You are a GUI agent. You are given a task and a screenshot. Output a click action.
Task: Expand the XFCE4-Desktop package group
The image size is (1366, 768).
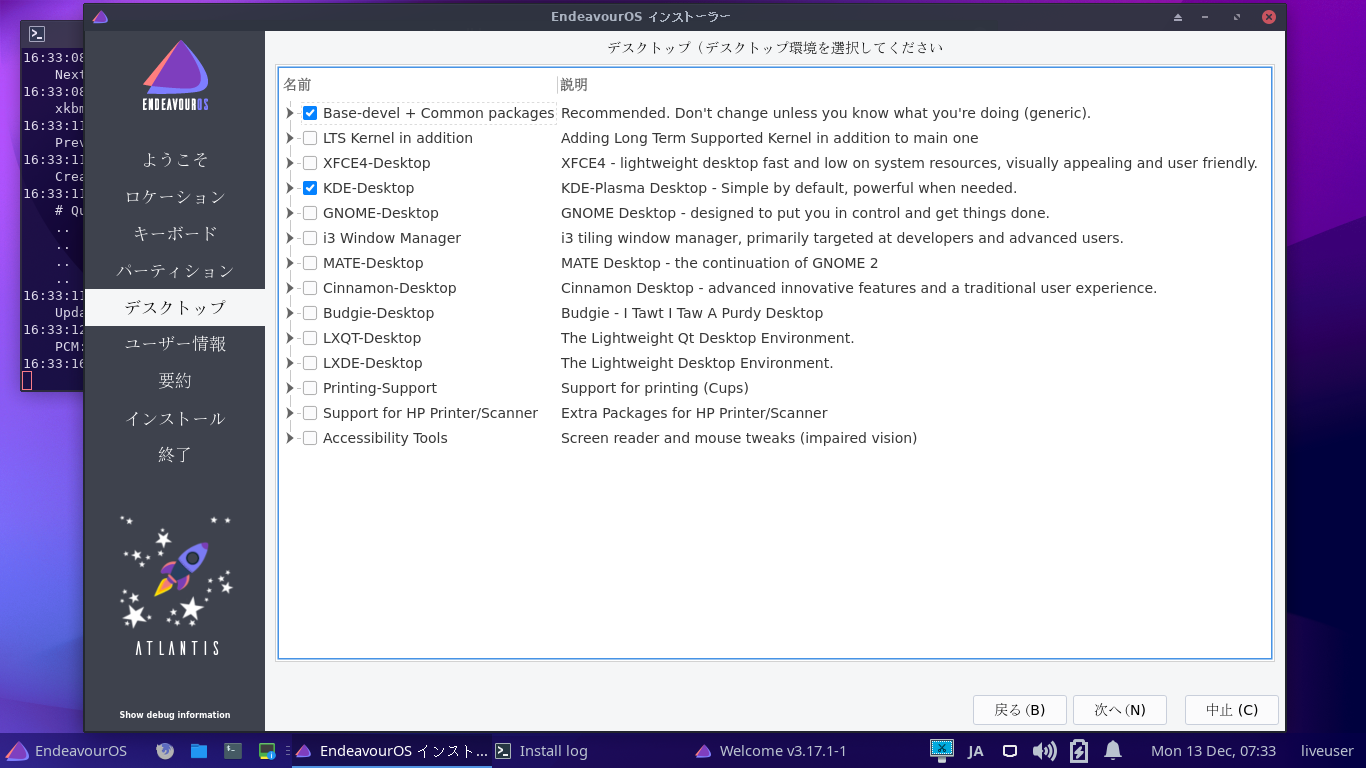pyautogui.click(x=290, y=163)
